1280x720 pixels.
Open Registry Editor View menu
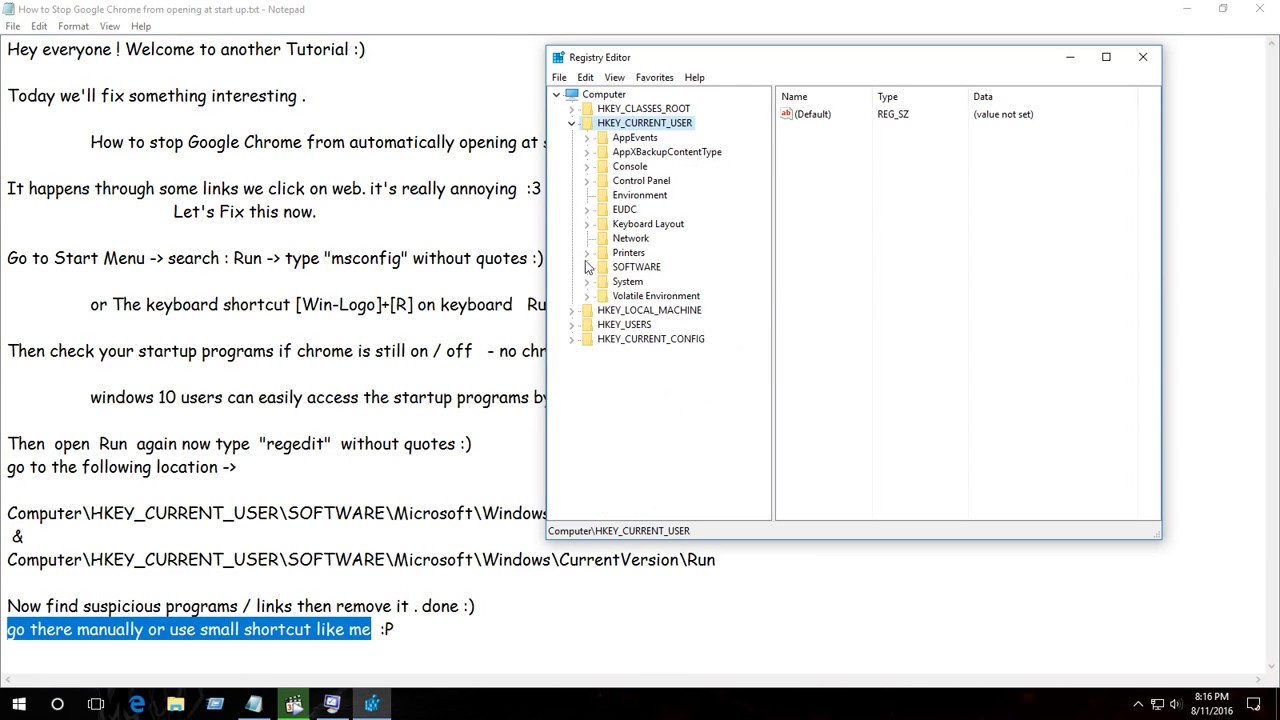pyautogui.click(x=614, y=77)
